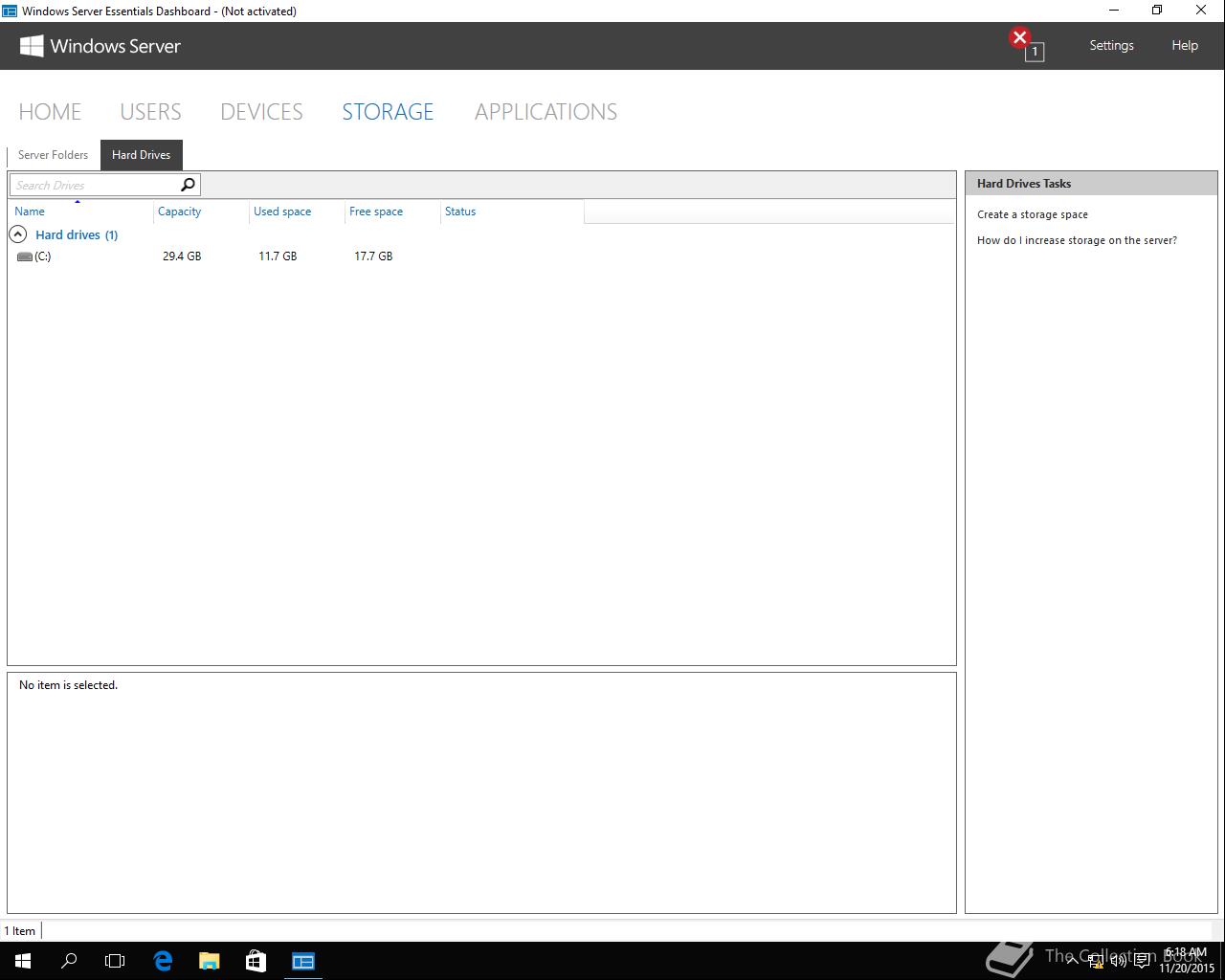The image size is (1225, 980).
Task: Minimize the Dashboard window
Action: tap(1114, 11)
